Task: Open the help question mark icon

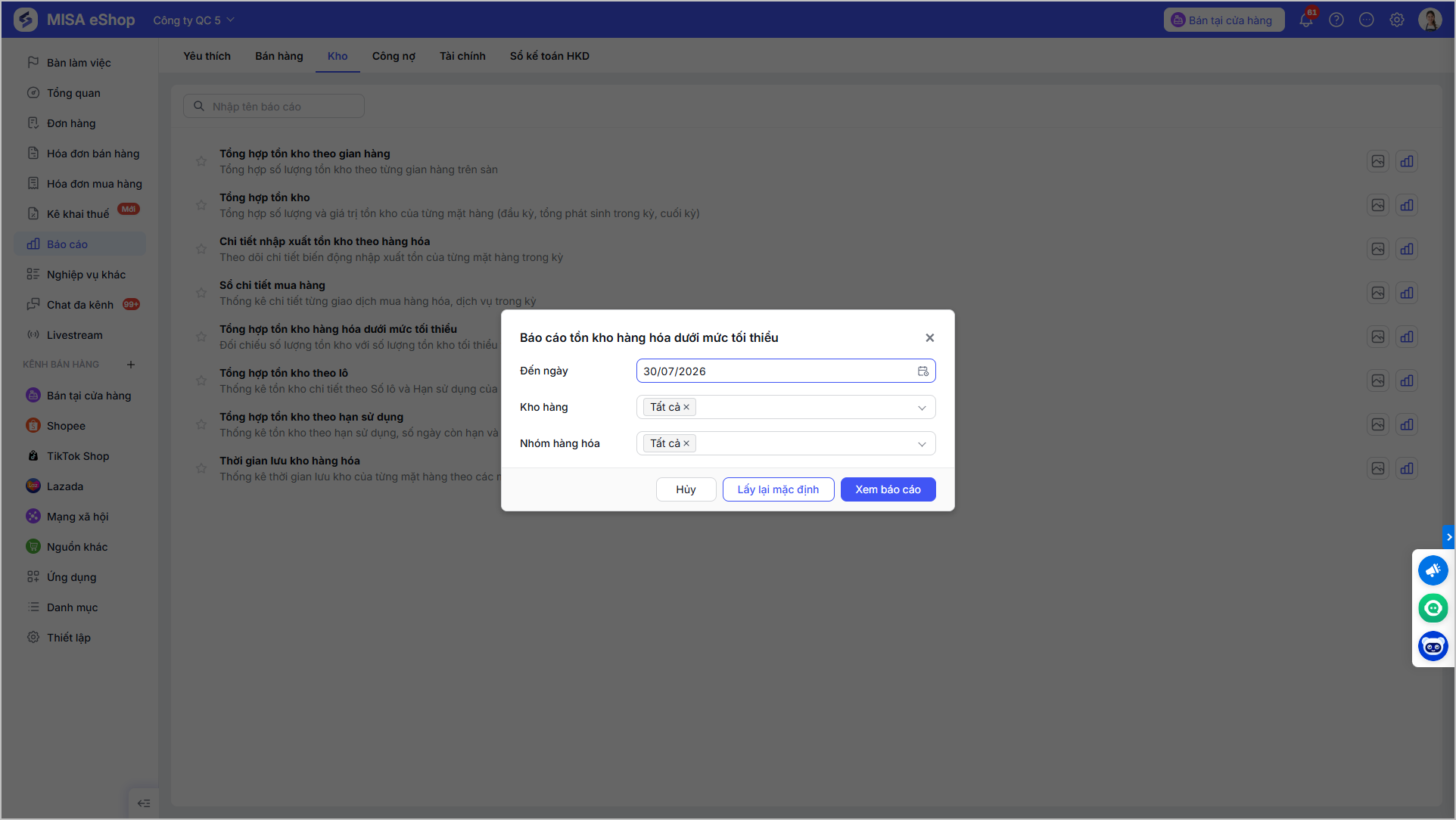Action: [x=1336, y=20]
